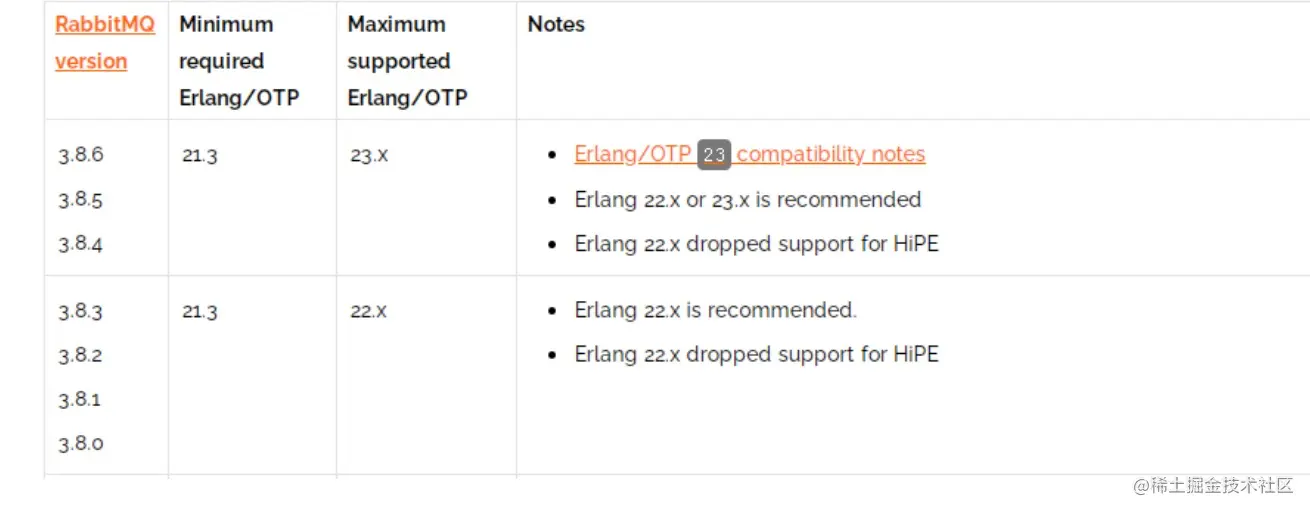Click the Minimum required Erlang/OTP column header

pos(238,61)
